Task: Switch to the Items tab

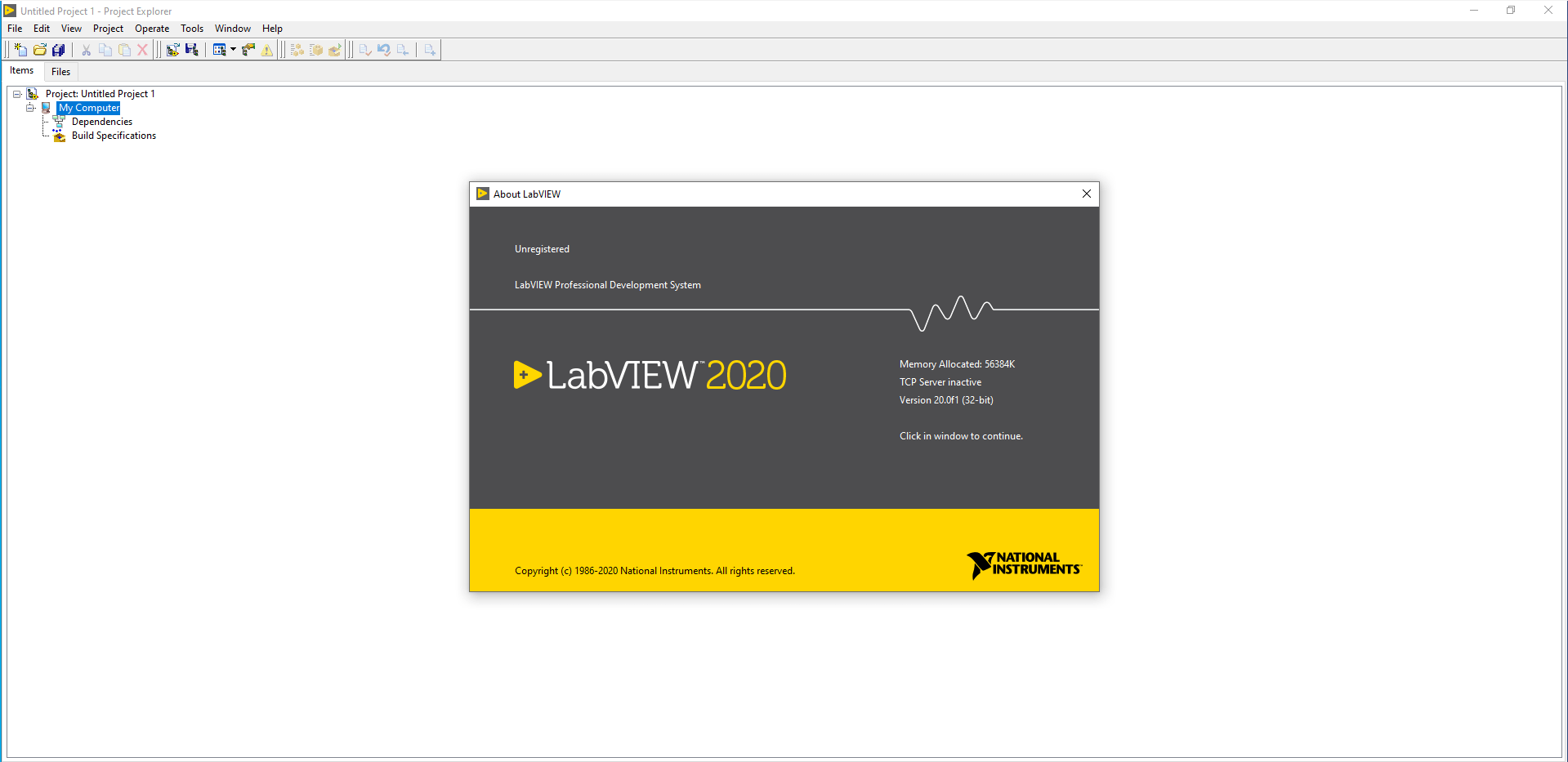Action: coord(22,71)
